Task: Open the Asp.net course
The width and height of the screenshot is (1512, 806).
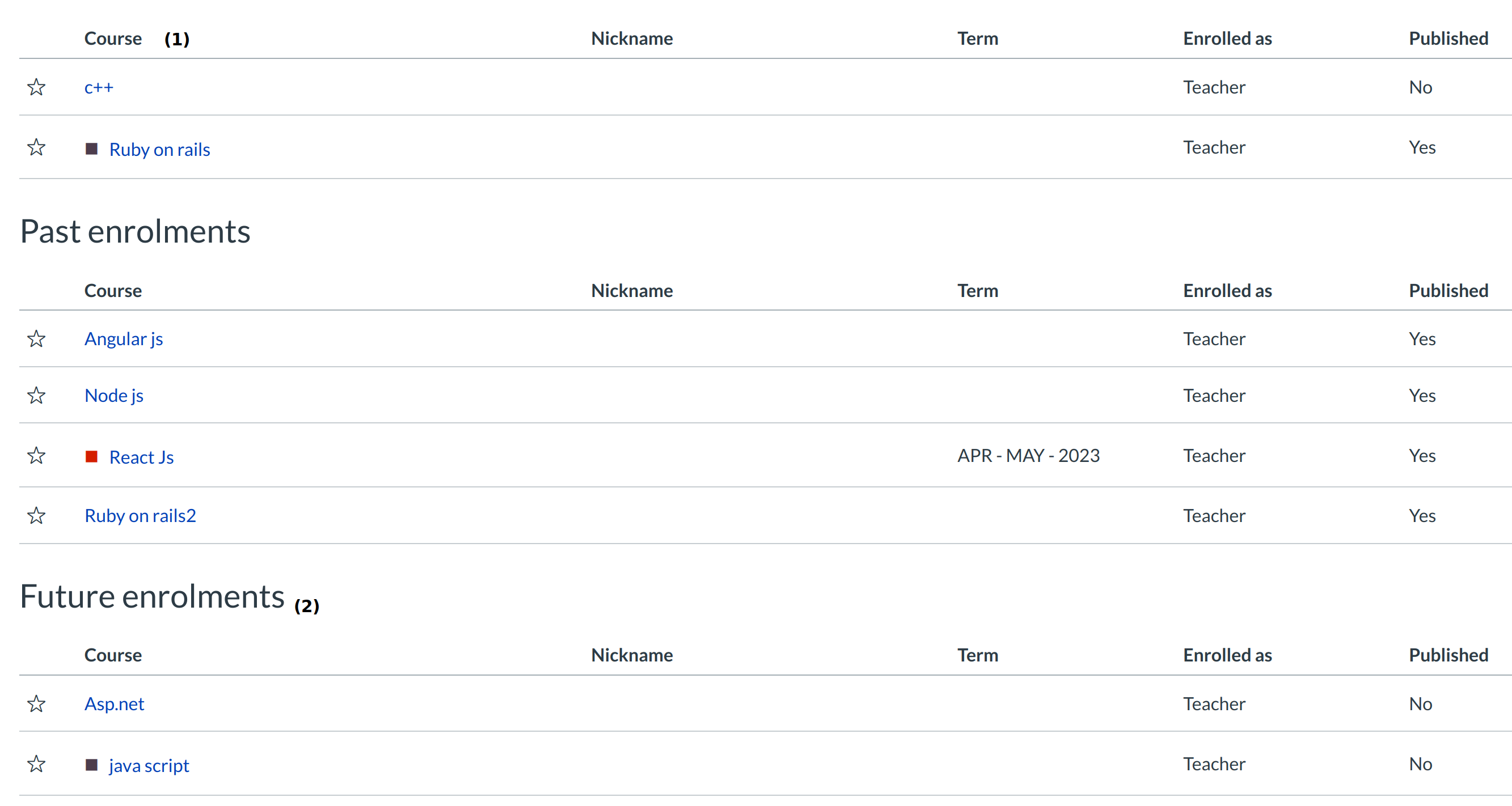Action: pos(115,704)
